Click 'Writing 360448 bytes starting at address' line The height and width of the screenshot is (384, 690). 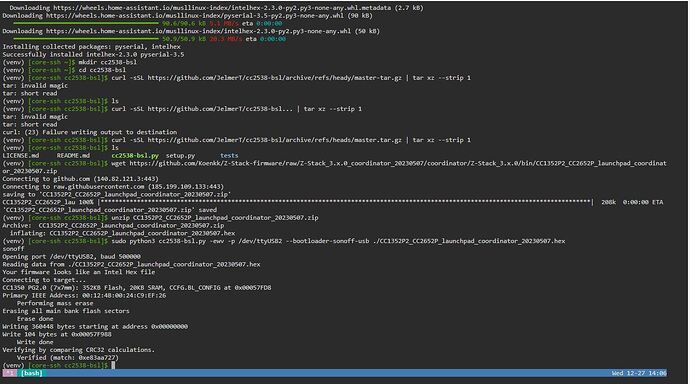95,327
